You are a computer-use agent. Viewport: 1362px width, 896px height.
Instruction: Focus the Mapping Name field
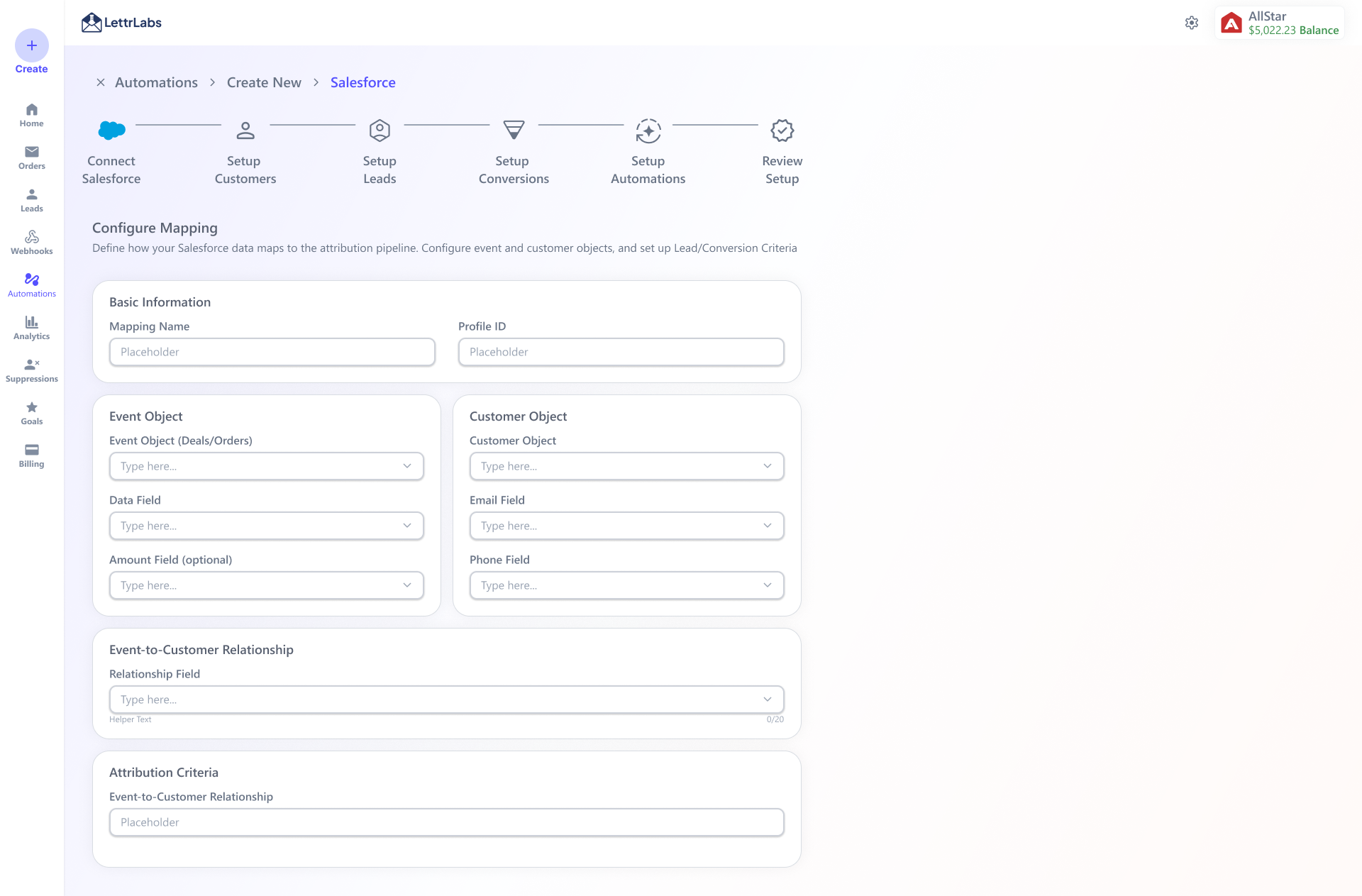pyautogui.click(x=272, y=352)
